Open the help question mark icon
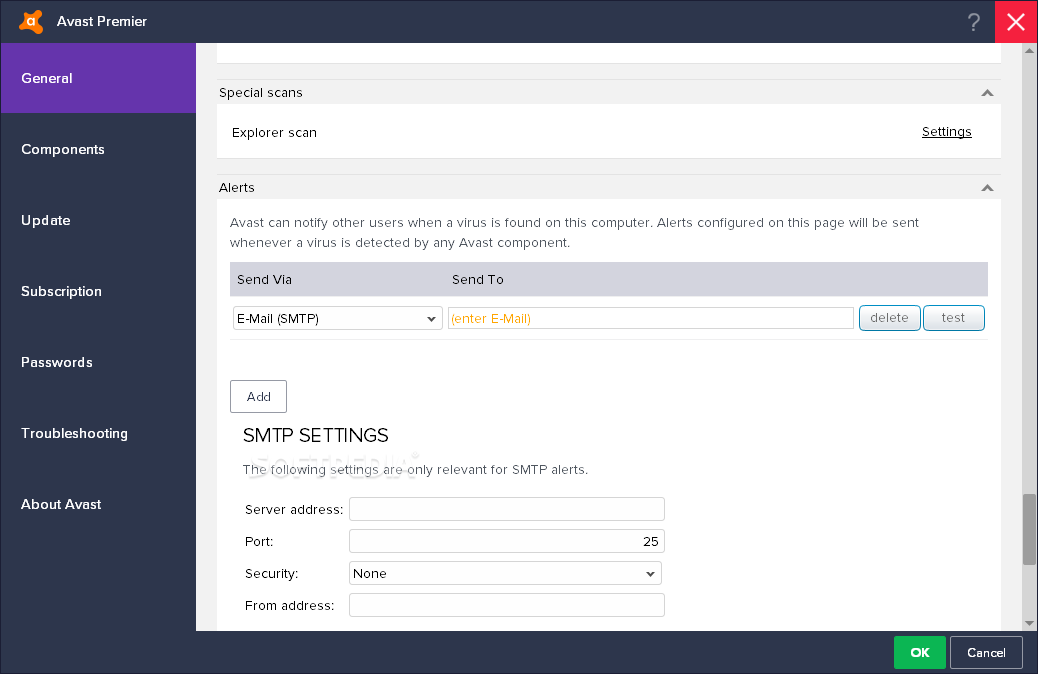The width and height of the screenshot is (1038, 674). [974, 22]
